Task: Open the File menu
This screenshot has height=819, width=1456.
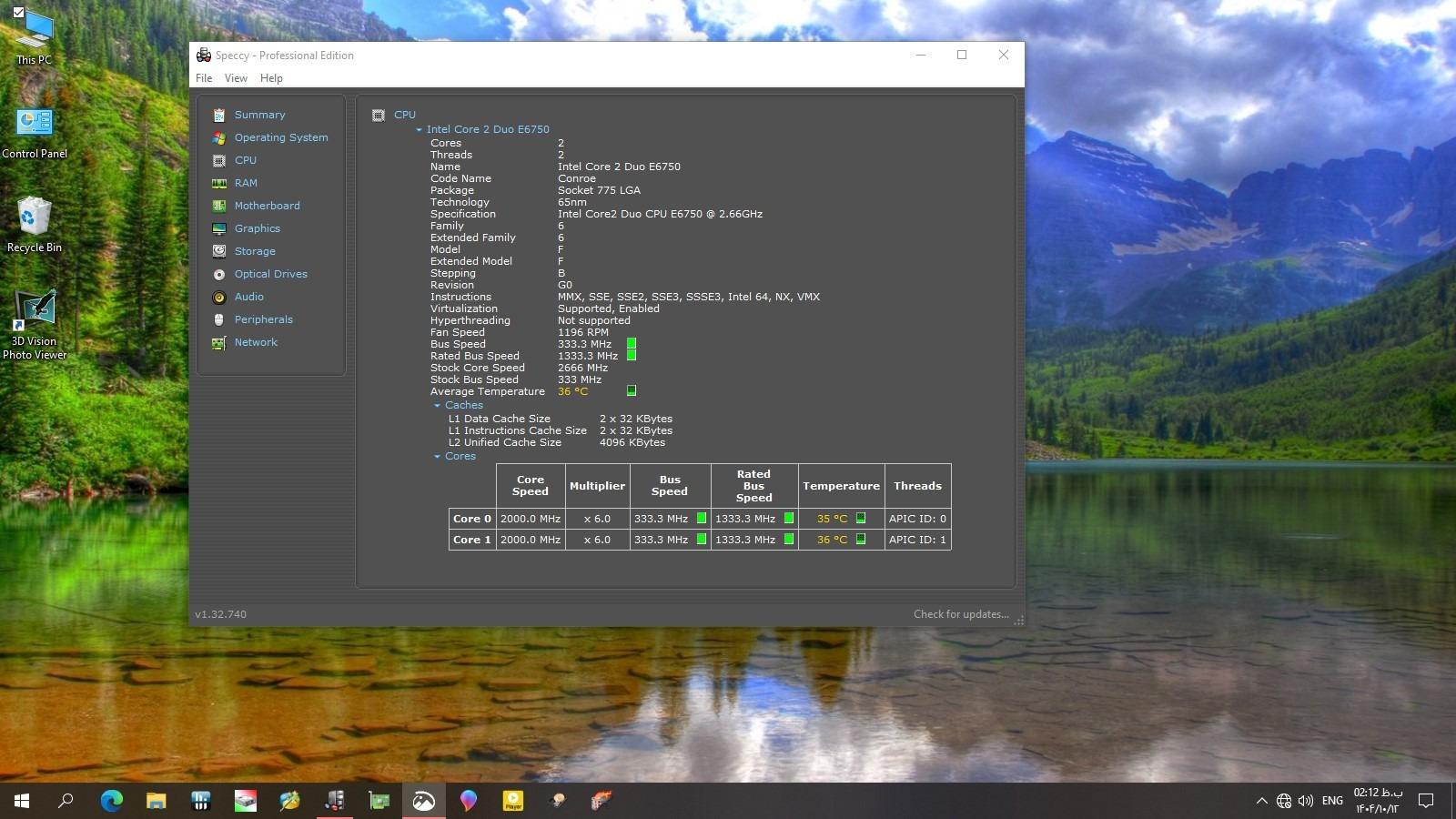Action: [204, 78]
